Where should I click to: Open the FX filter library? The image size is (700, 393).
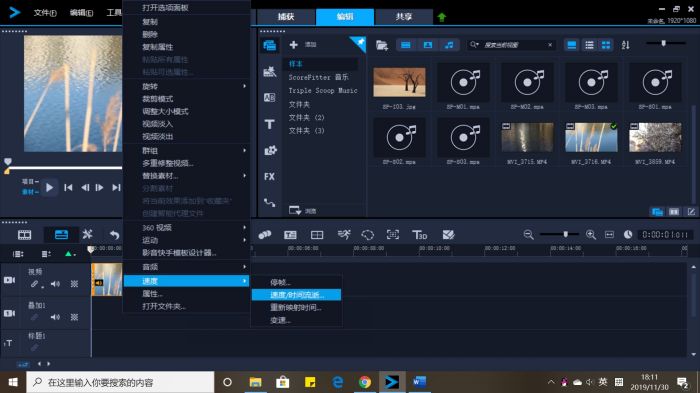pos(269,176)
